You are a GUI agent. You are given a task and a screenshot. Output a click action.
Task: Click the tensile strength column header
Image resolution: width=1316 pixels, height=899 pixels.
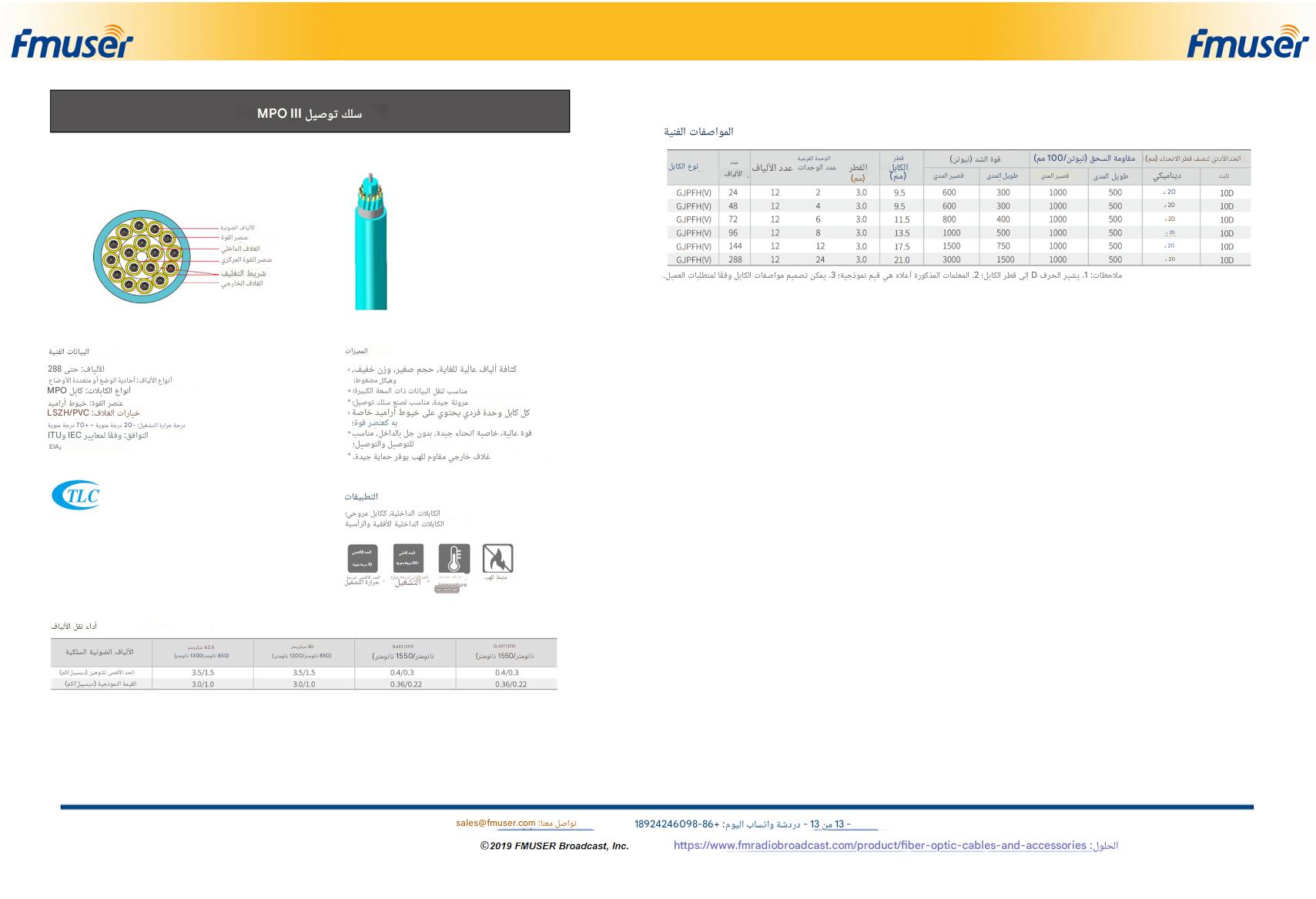point(976,159)
